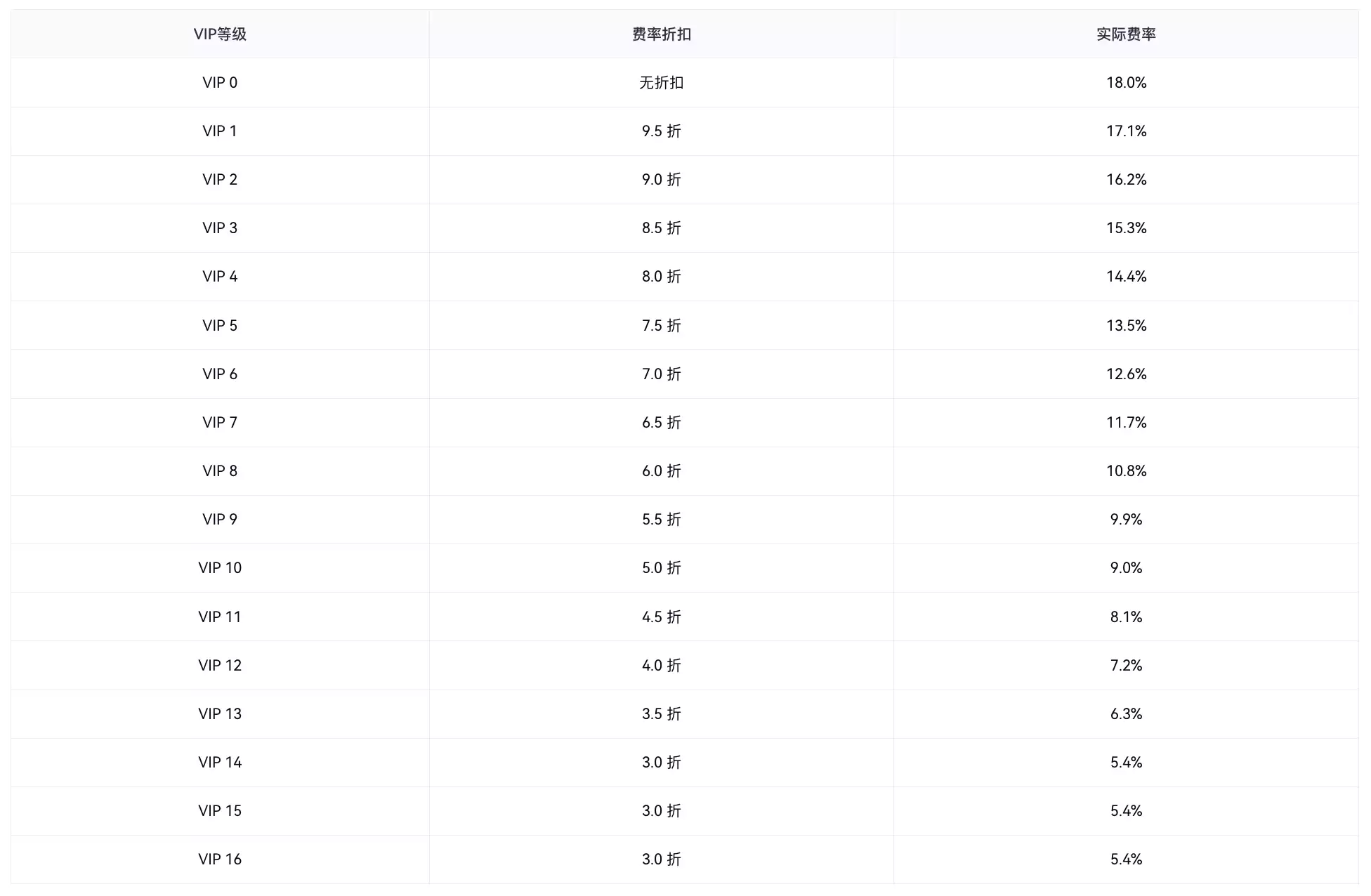Click the 10.8% rate cell
Image resolution: width=1371 pixels, height=896 pixels.
(x=1126, y=471)
